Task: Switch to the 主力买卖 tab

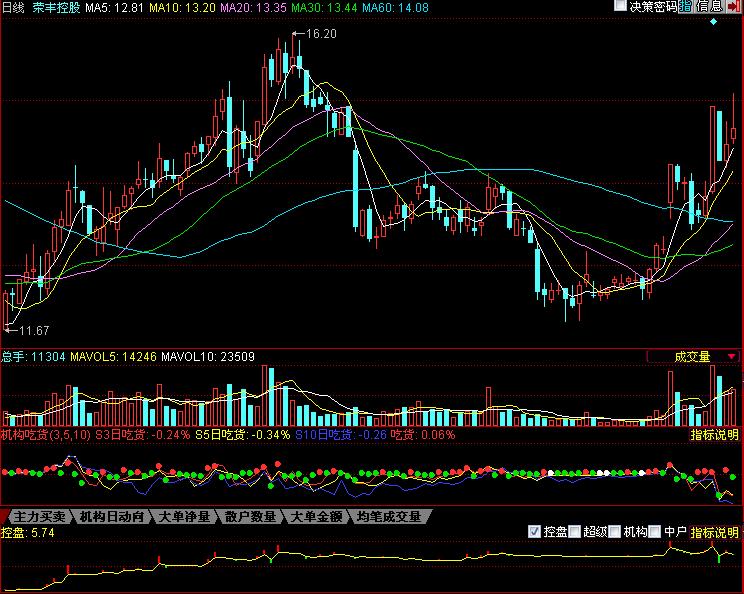Action: [x=37, y=517]
